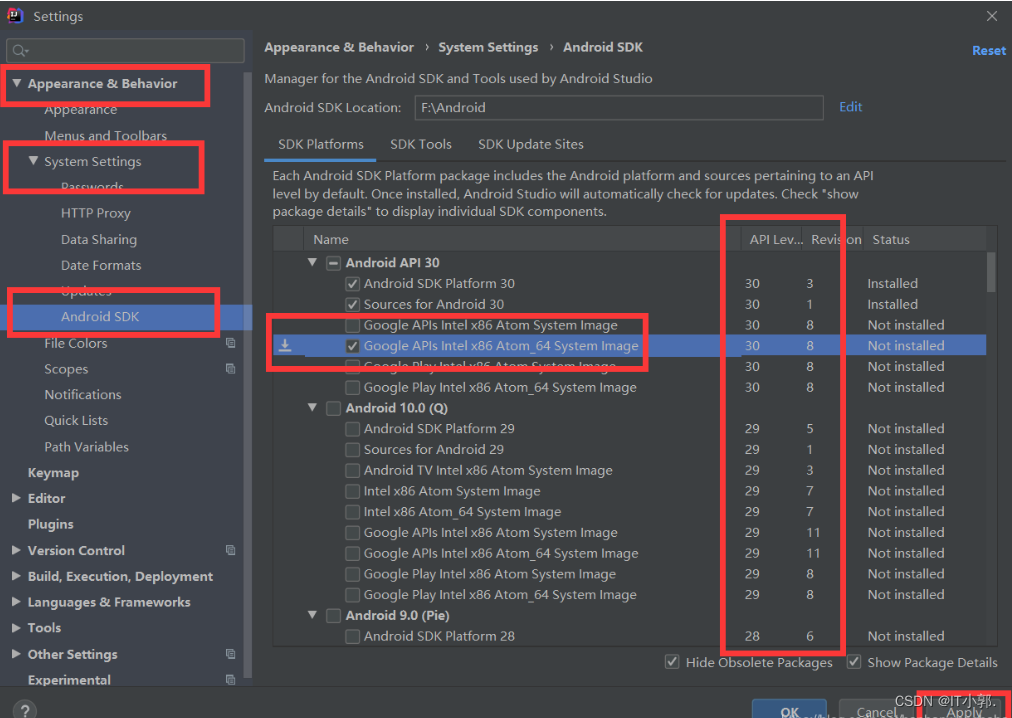The image size is (1012, 718).
Task: Check Android SDK Platform 29 checkbox
Action: [x=353, y=429]
